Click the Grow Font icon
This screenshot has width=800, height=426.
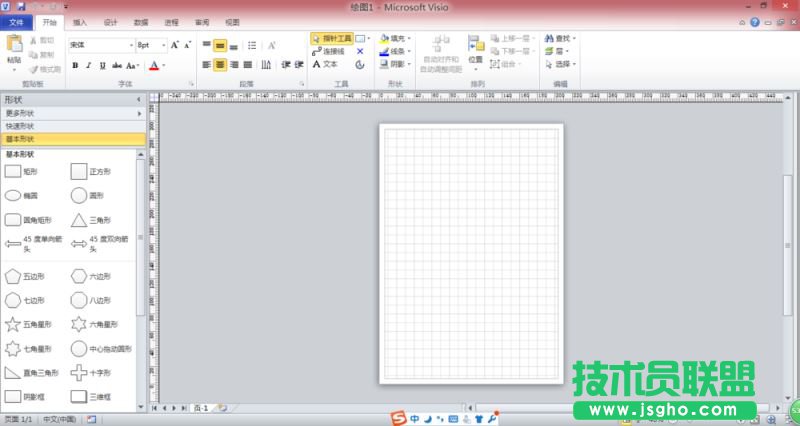click(174, 45)
